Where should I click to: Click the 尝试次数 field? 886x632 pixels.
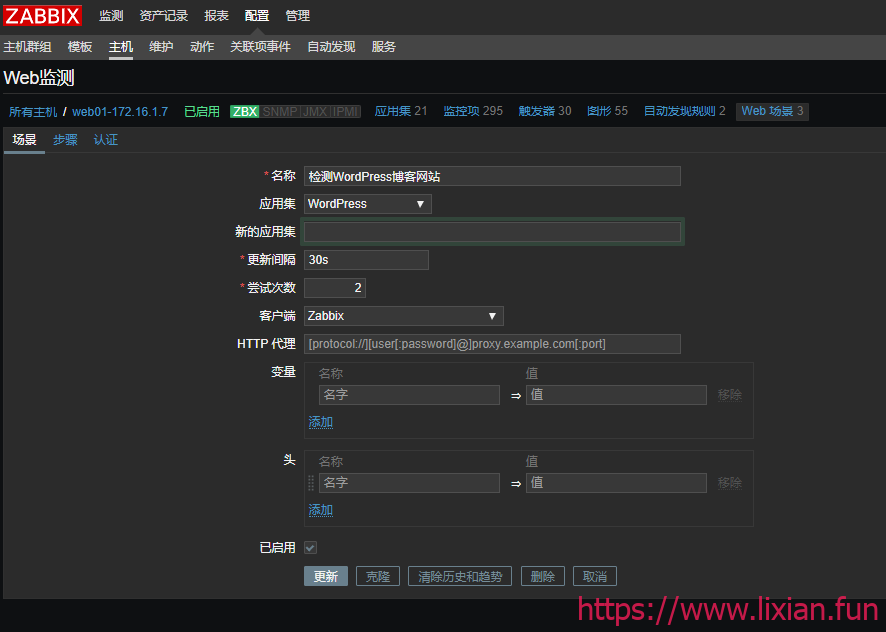coord(335,288)
